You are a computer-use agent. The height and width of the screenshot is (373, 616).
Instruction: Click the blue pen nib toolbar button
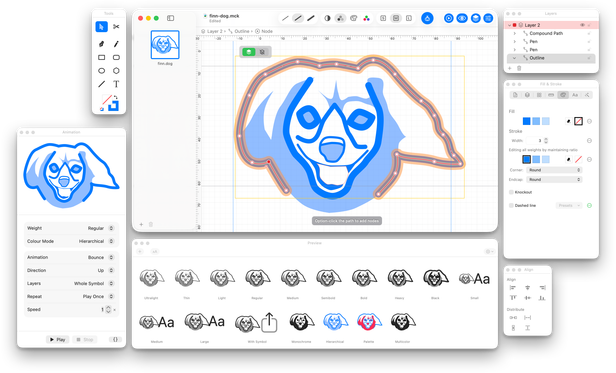tap(427, 18)
